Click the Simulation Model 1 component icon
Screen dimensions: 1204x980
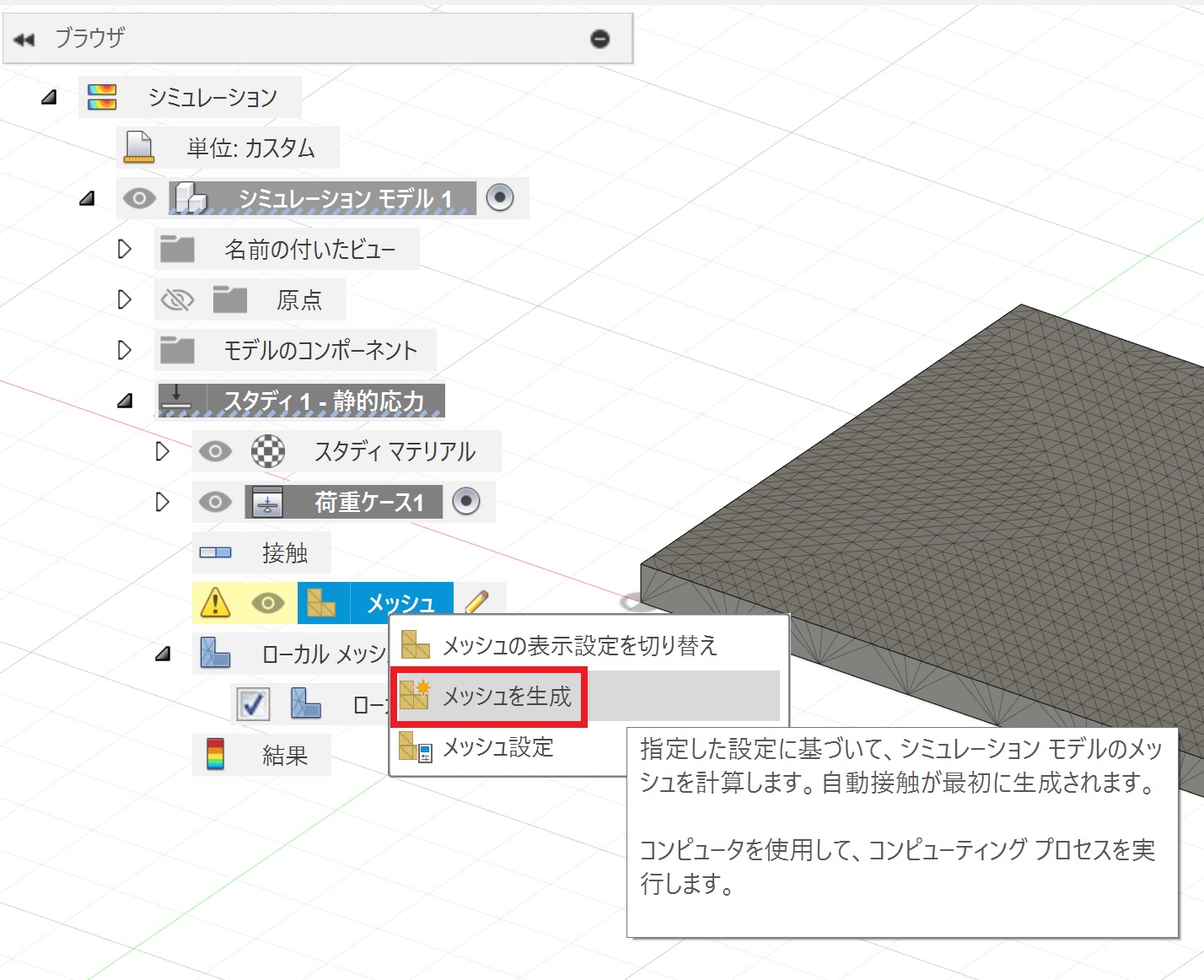191,198
